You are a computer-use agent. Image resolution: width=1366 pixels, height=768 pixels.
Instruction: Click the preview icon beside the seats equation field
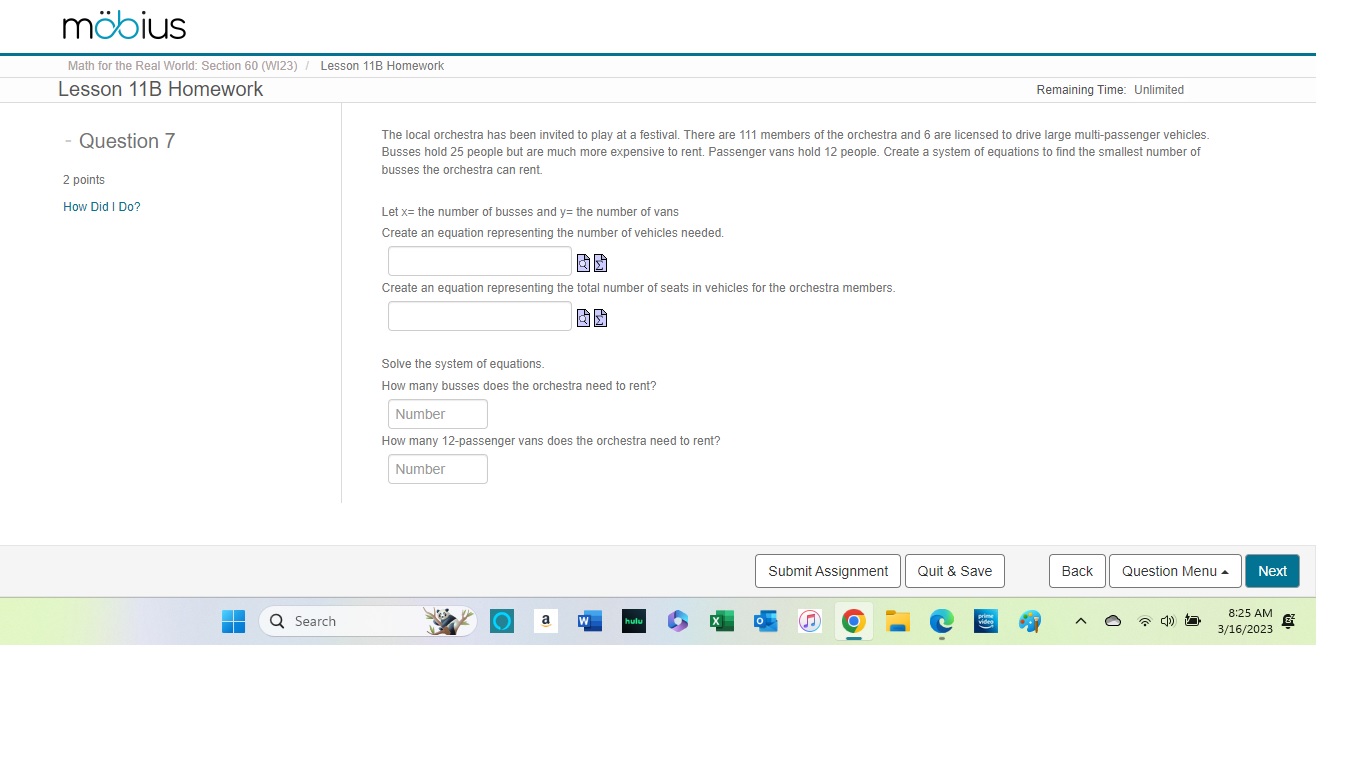[583, 318]
